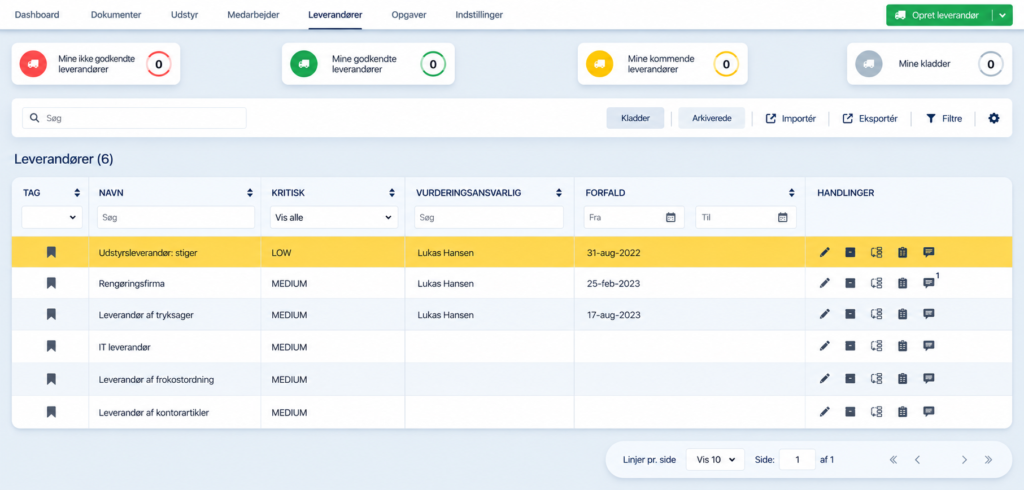Image resolution: width=1024 pixels, height=490 pixels.
Task: Archive the Rengøringsfirma supplier
Action: (850, 283)
